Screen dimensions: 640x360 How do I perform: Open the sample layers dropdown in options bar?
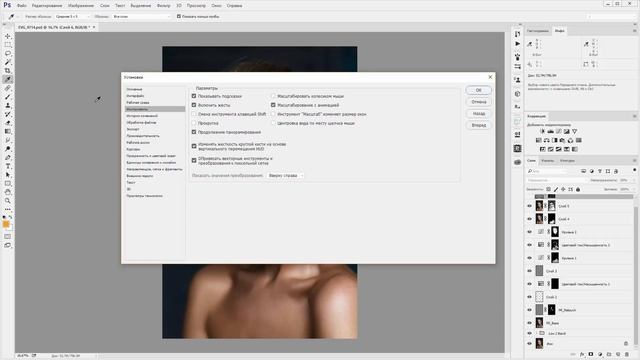142,16
